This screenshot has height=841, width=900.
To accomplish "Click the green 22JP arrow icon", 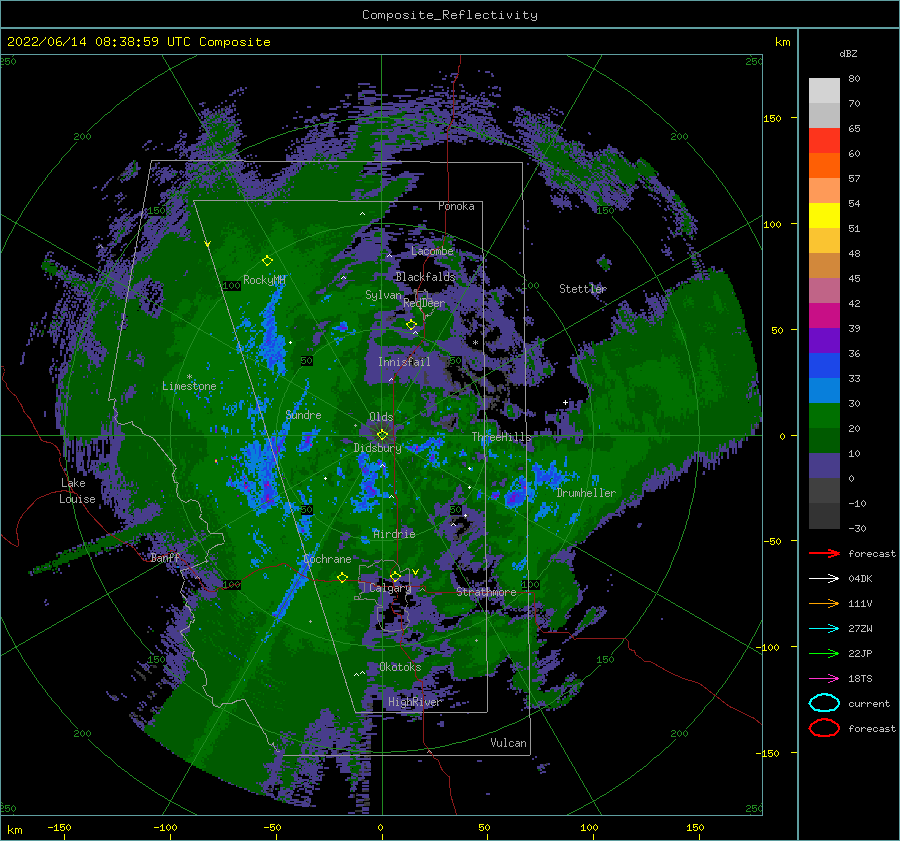I will pos(824,653).
